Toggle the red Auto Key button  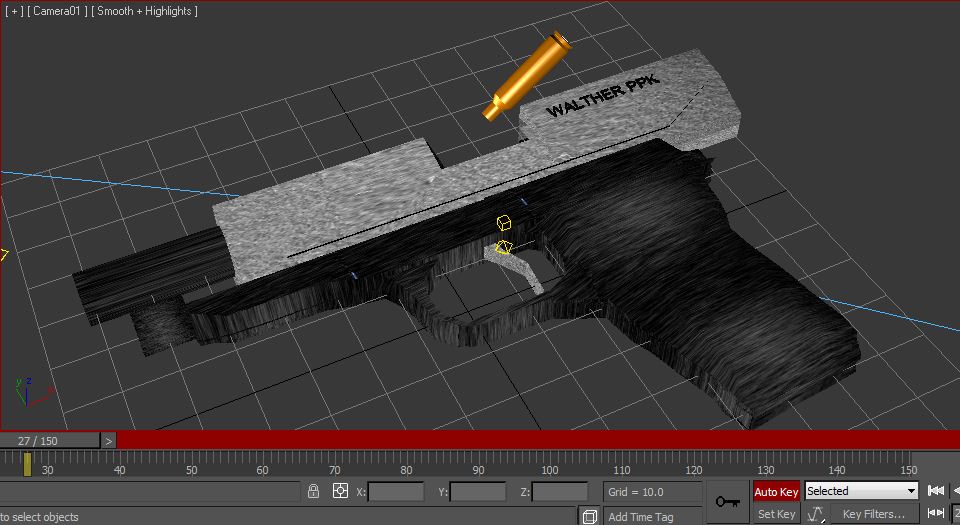tap(776, 491)
